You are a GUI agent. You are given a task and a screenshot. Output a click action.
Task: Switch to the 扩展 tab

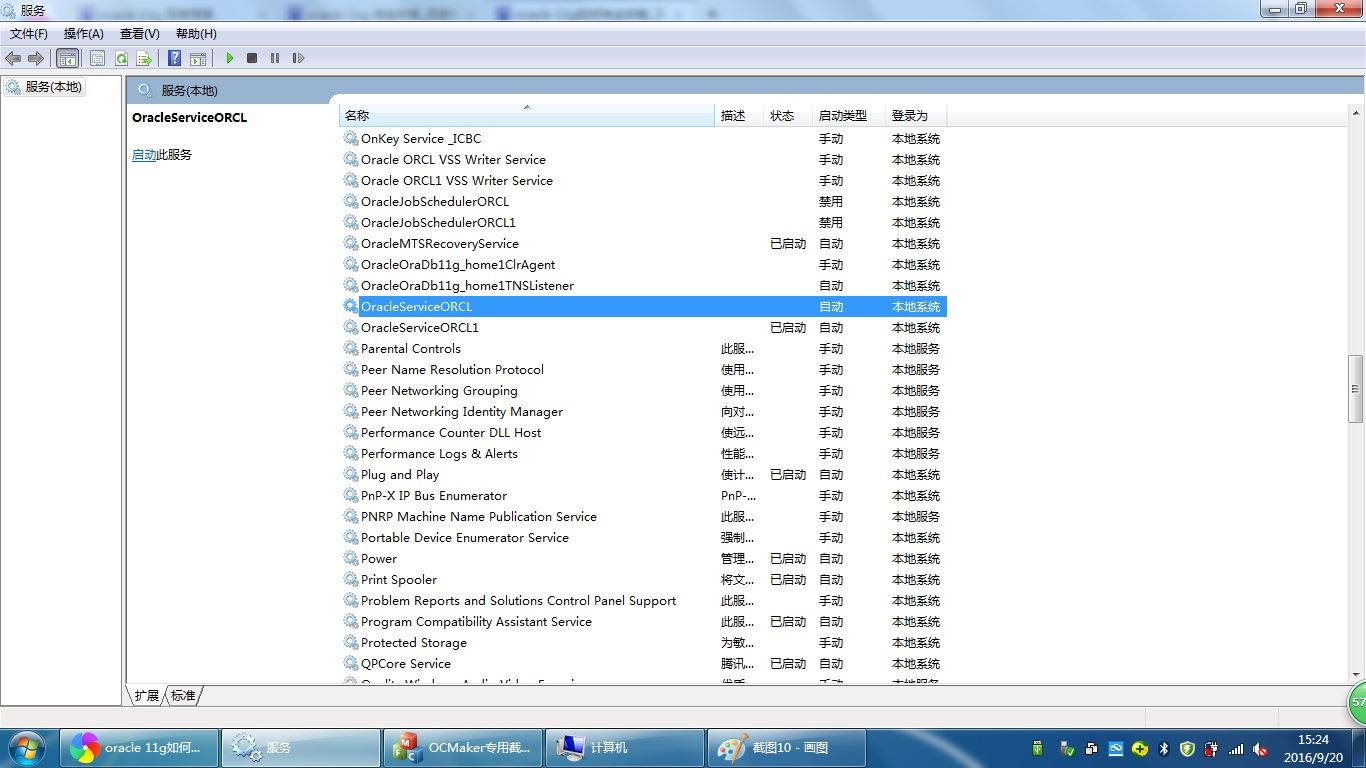pos(147,695)
